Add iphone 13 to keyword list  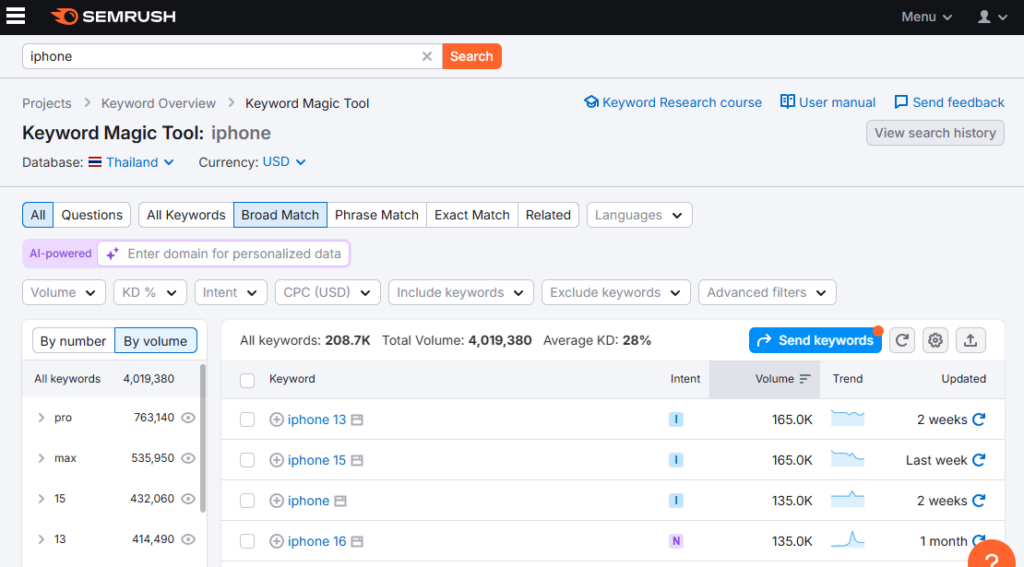click(x=276, y=419)
